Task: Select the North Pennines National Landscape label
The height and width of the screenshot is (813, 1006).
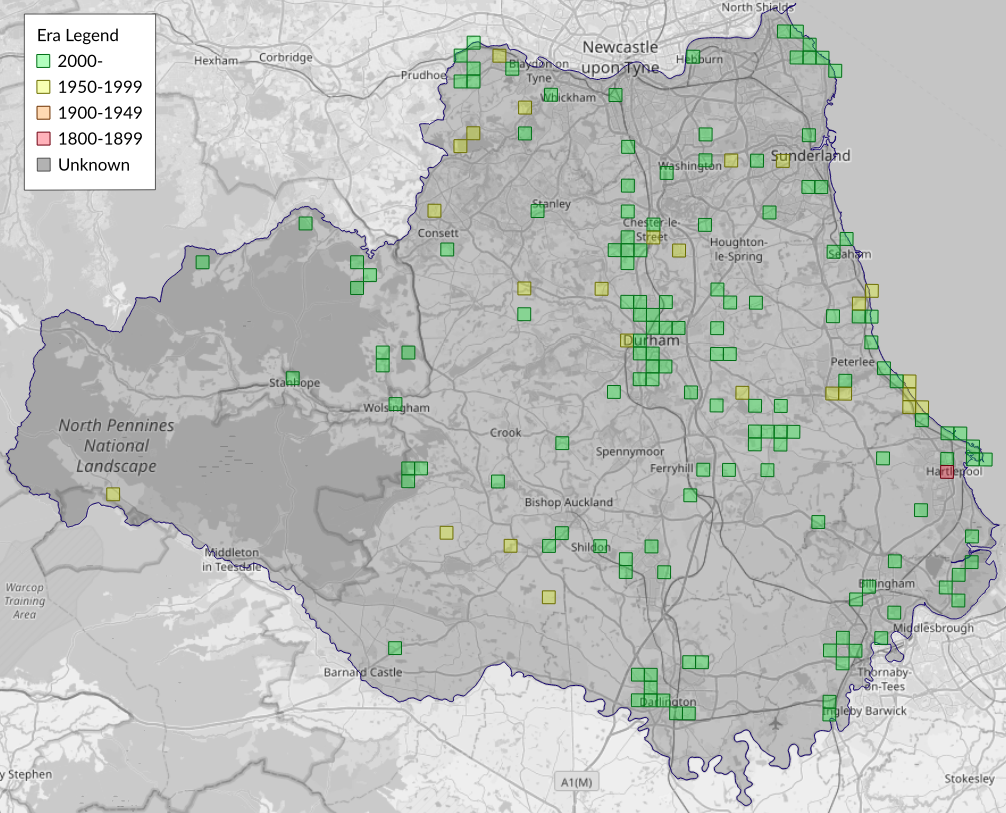Action: (116, 446)
